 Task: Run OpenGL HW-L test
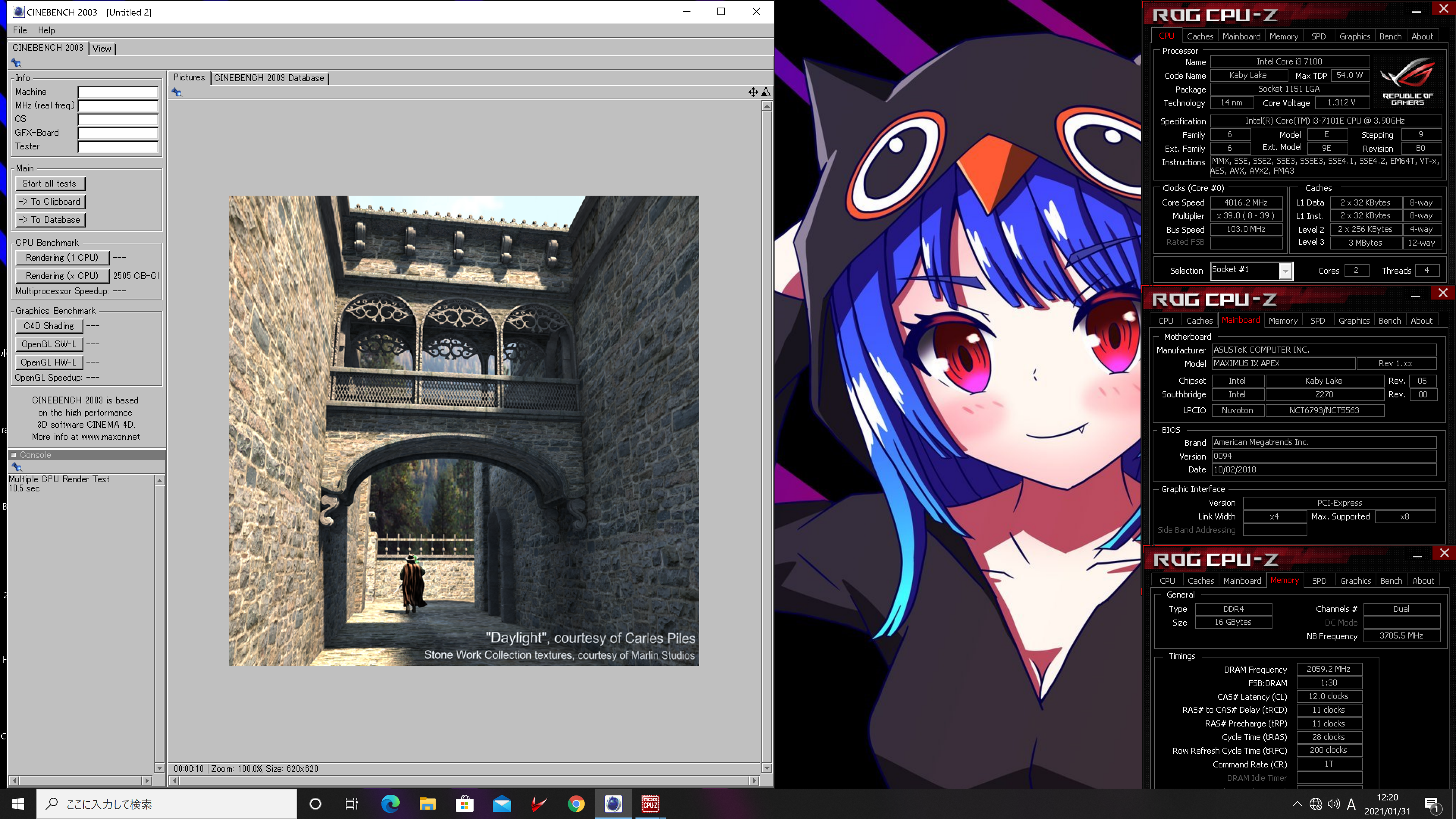point(49,362)
